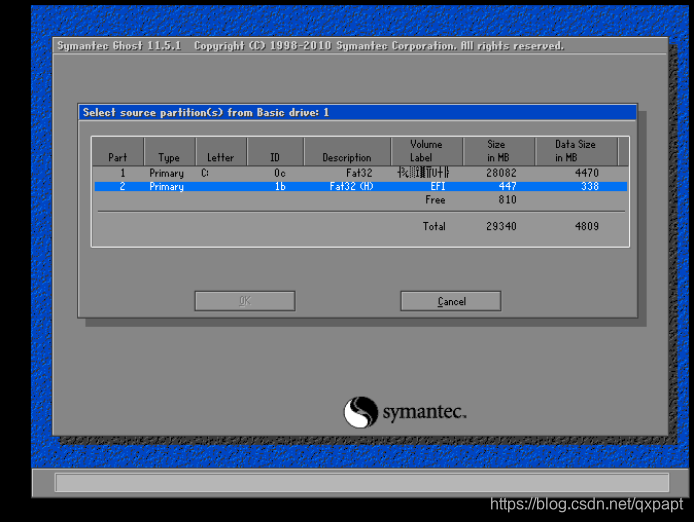Click the drive letter C: cell
This screenshot has height=523, width=694.
(x=205, y=173)
